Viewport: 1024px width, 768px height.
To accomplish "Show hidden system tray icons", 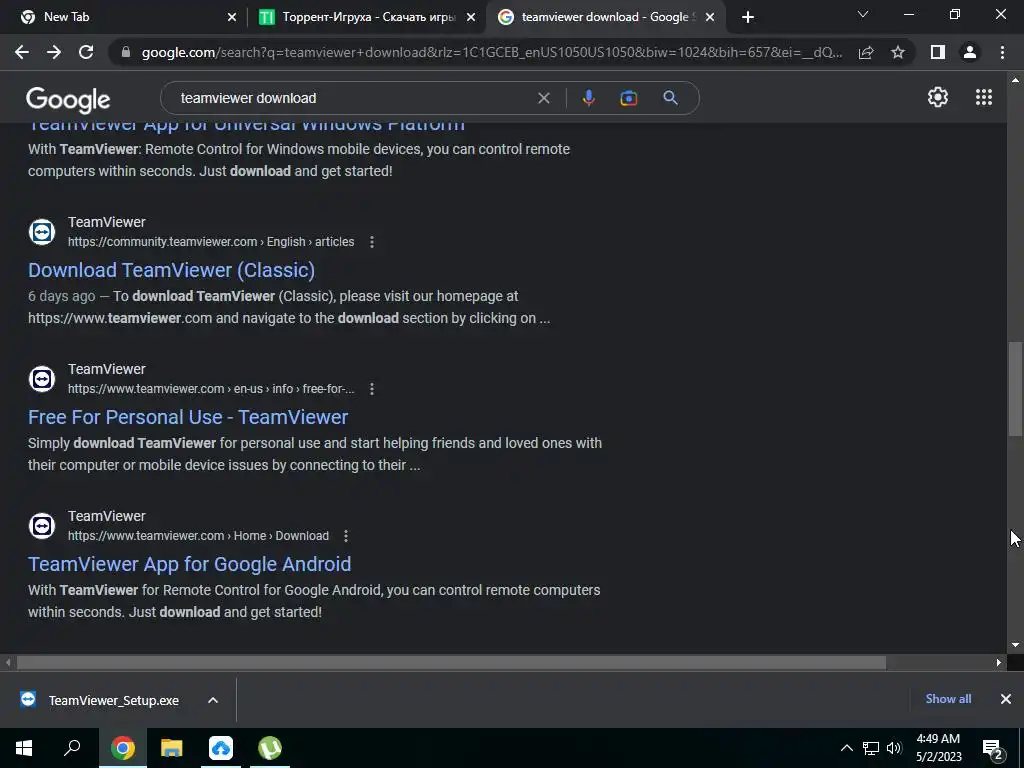I will point(846,748).
